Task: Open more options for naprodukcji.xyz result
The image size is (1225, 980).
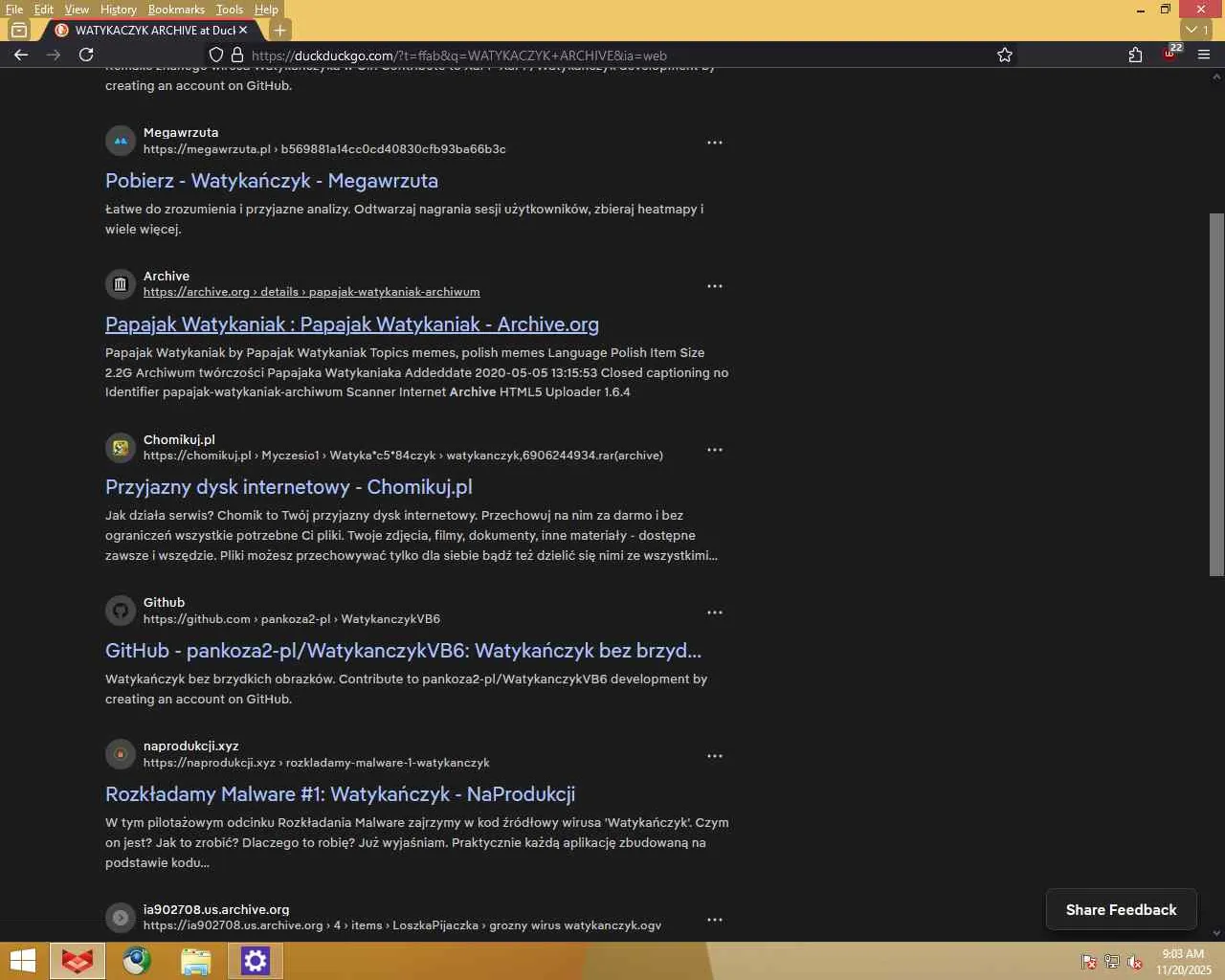Action: point(715,756)
